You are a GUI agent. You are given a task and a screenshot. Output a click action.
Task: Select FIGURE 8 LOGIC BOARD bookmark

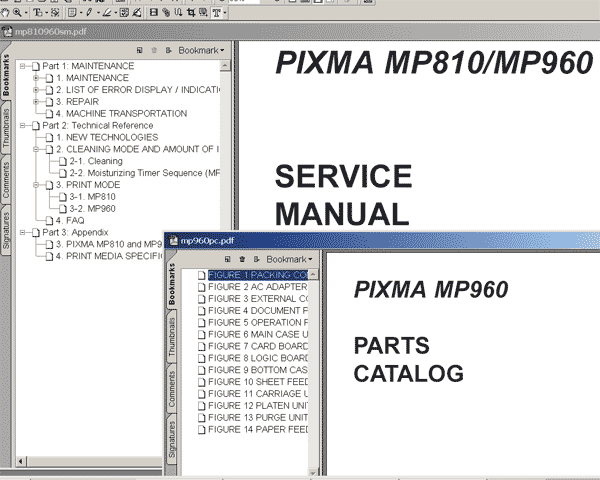(x=258, y=358)
